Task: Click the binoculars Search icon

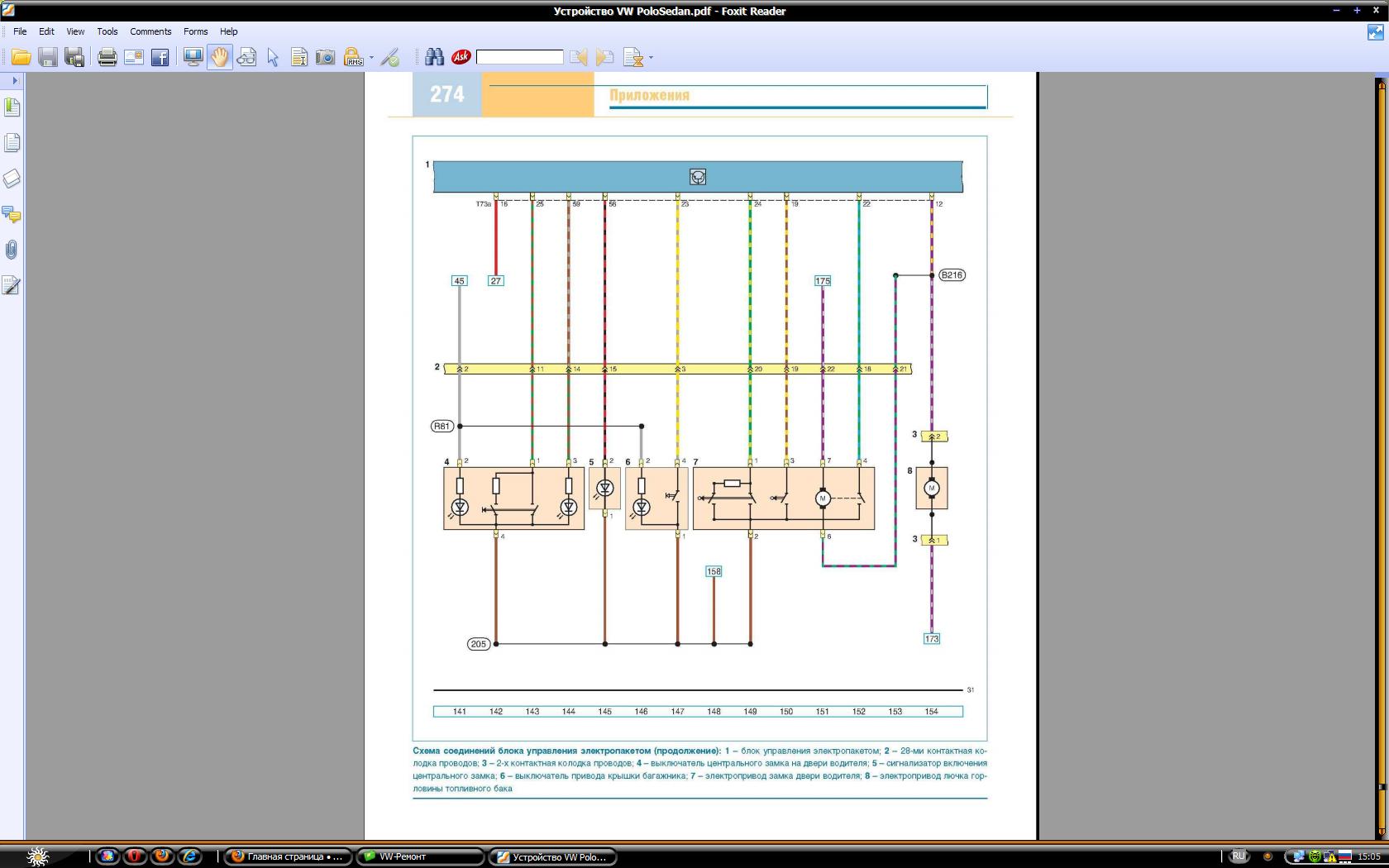Action: click(x=434, y=57)
